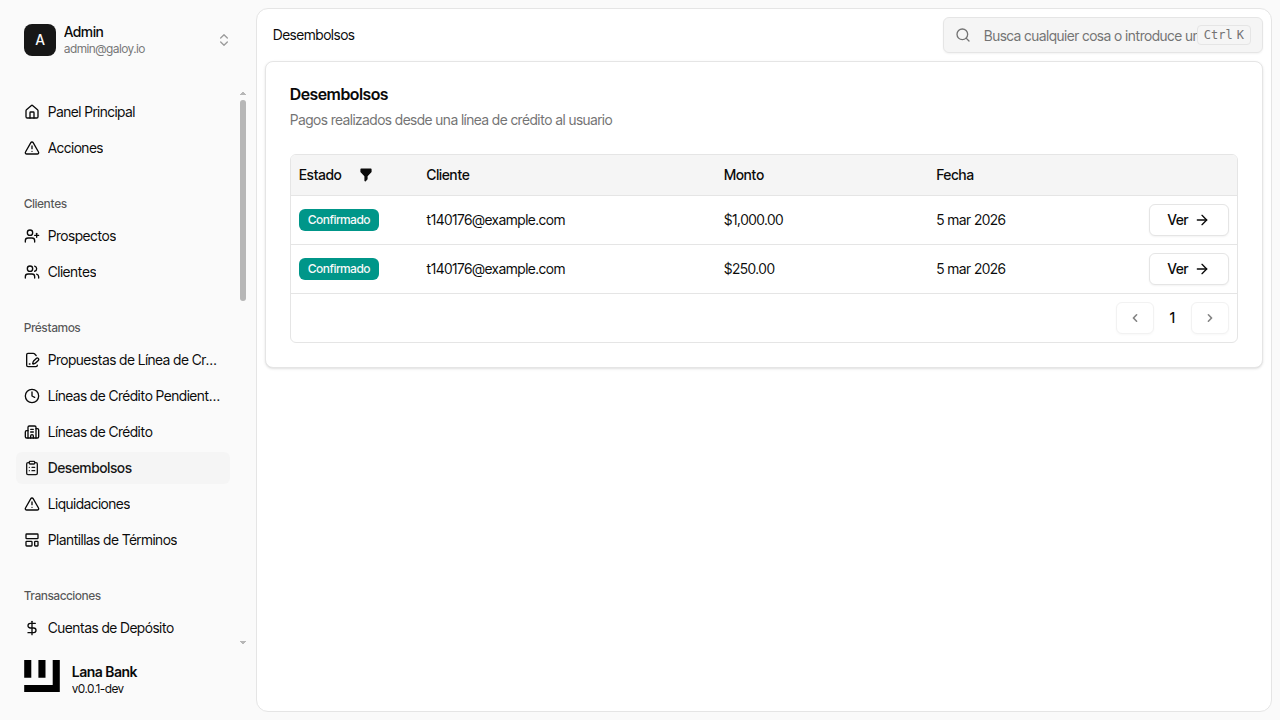Click the Estado column filter funnel icon
1280x720 pixels.
pyautogui.click(x=366, y=175)
